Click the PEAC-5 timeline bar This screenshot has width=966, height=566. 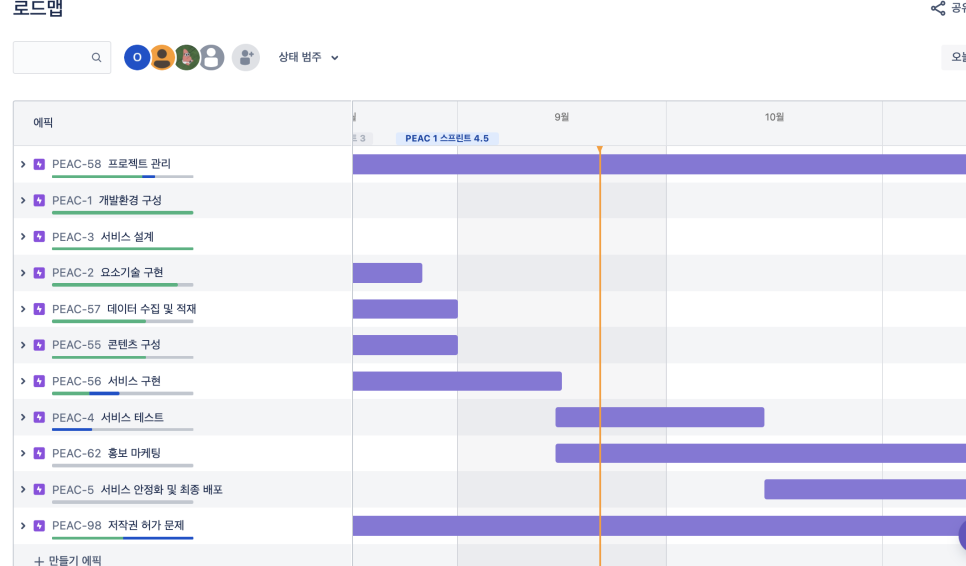(x=864, y=489)
